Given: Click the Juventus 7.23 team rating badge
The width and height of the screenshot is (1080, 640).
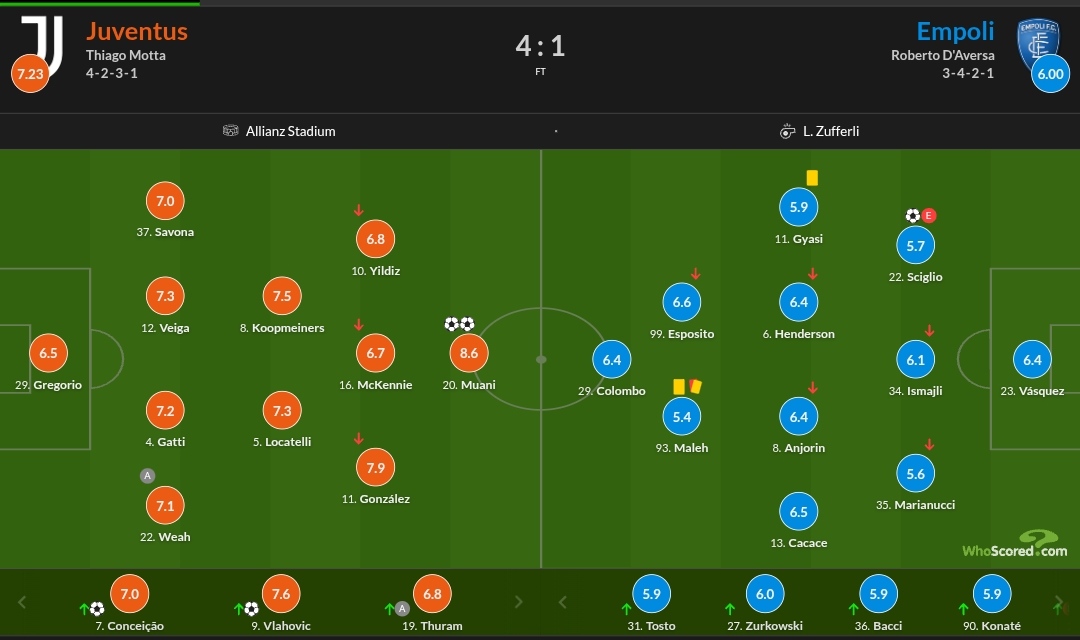Looking at the screenshot, I should coord(30,74).
